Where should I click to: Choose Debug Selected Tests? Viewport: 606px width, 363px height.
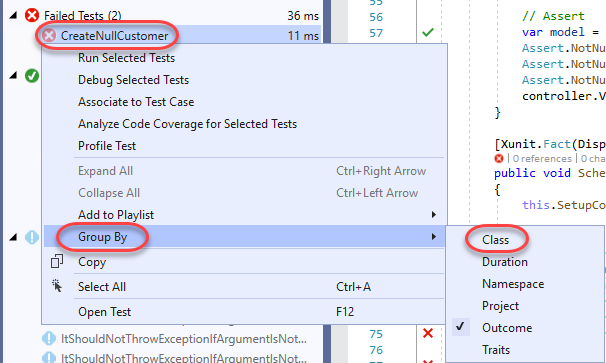pos(133,80)
